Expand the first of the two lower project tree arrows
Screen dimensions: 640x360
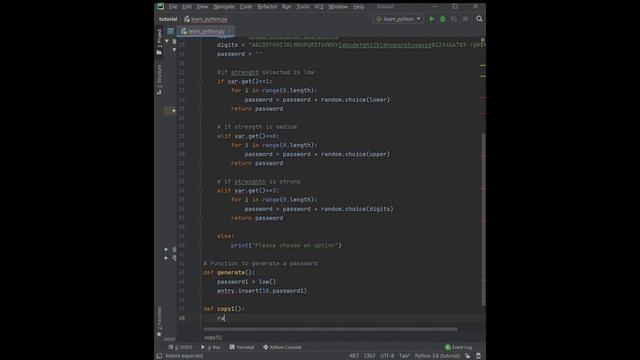coord(166,249)
